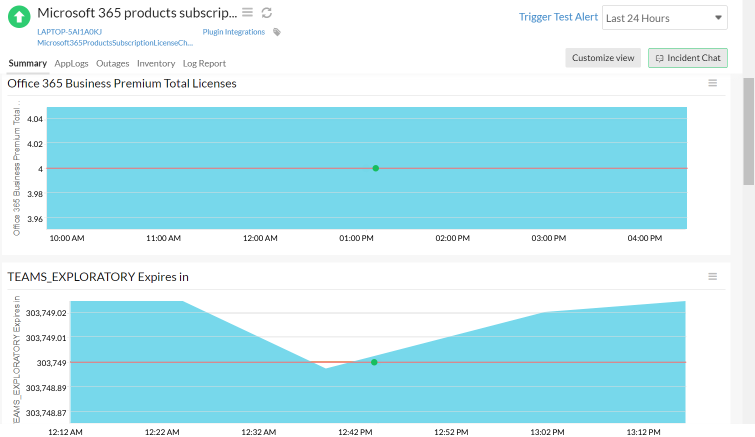Open Office 365 Business Premium chart menu
The image size is (755, 437).
(713, 83)
